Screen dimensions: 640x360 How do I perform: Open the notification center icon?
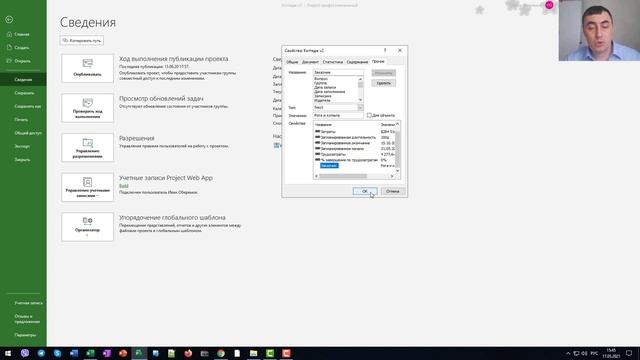coord(629,353)
